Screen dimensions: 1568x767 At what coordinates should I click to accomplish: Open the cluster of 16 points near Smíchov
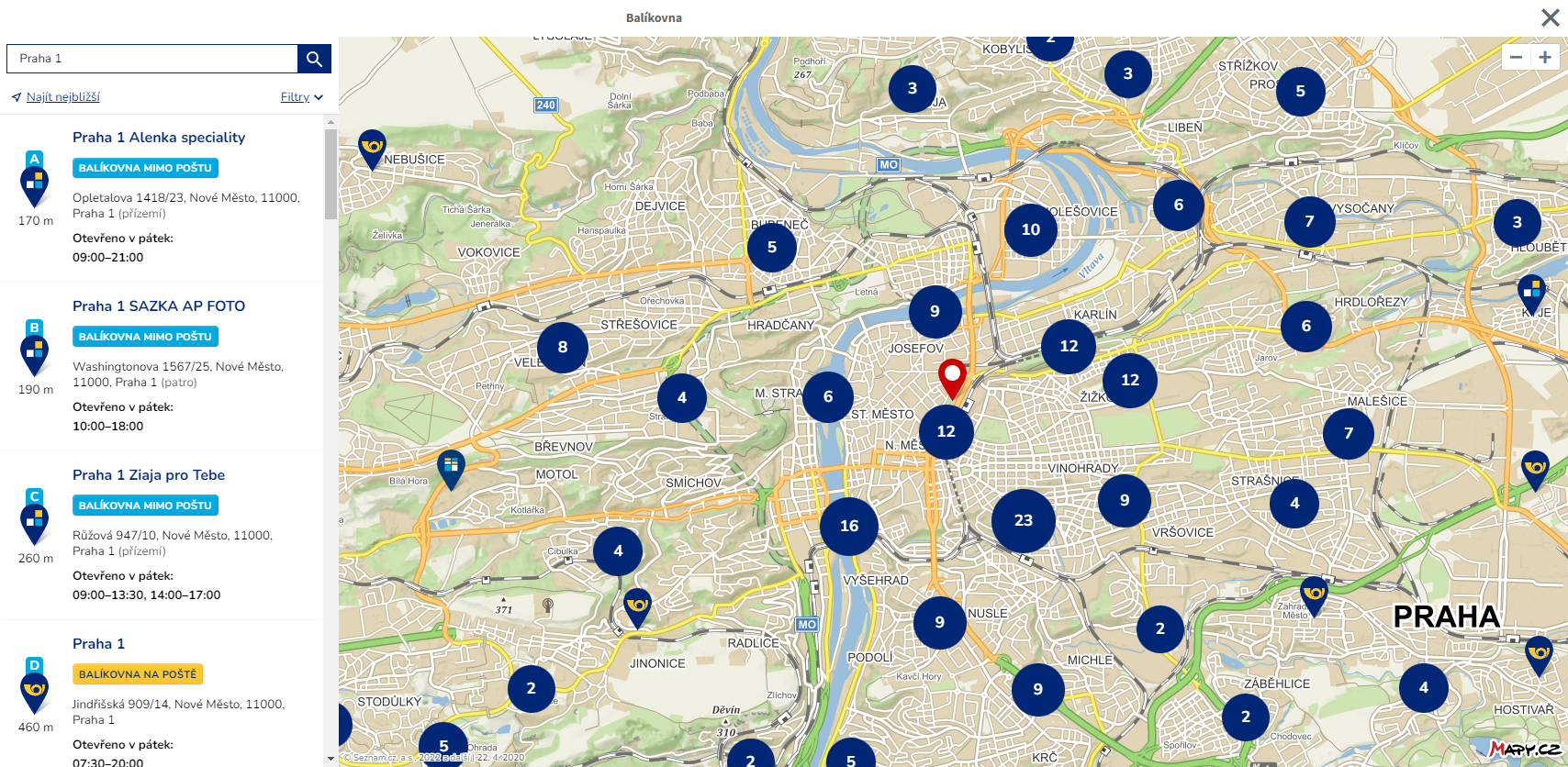pos(849,526)
